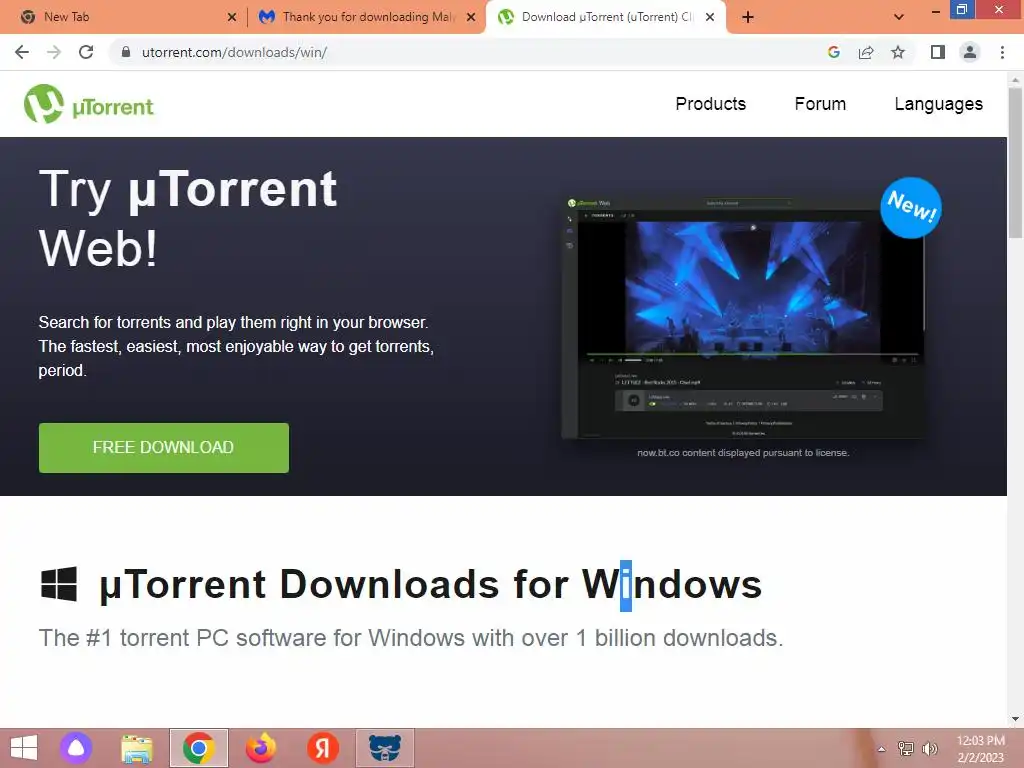Click the Windows logo beside heading
The height and width of the screenshot is (768, 1024).
click(59, 583)
